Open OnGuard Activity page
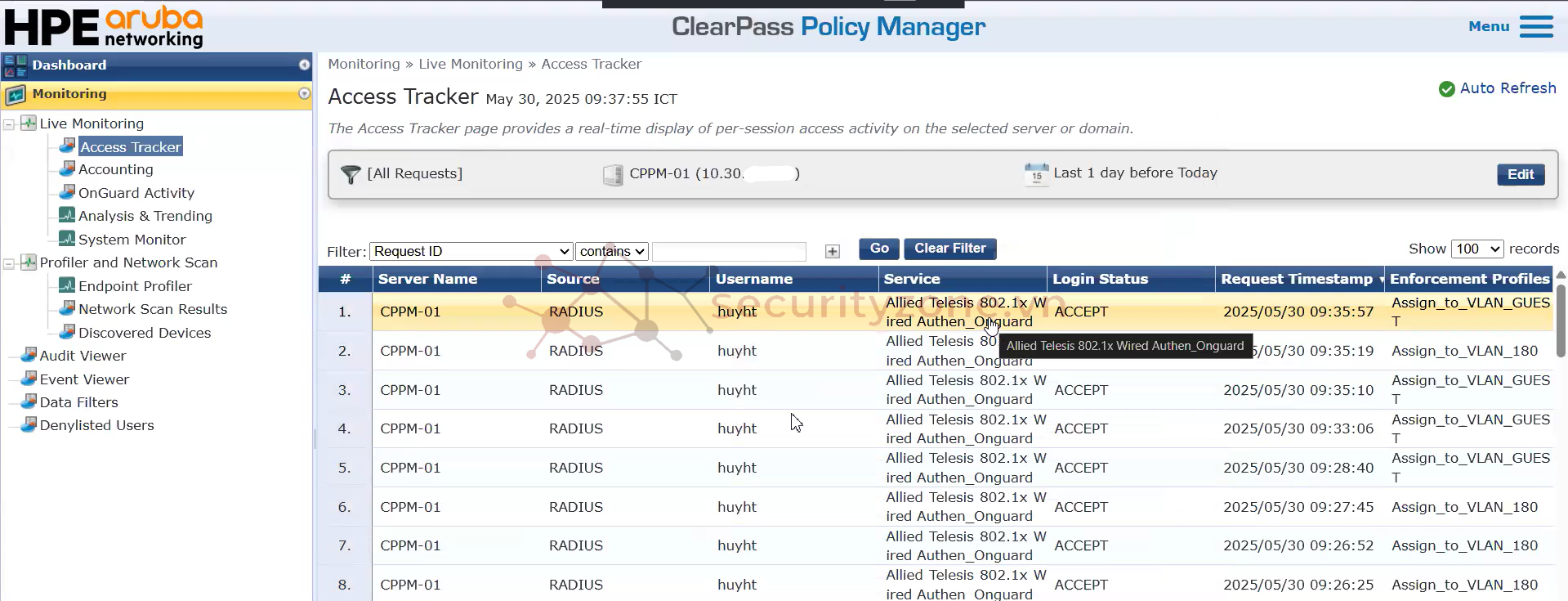 [x=136, y=193]
